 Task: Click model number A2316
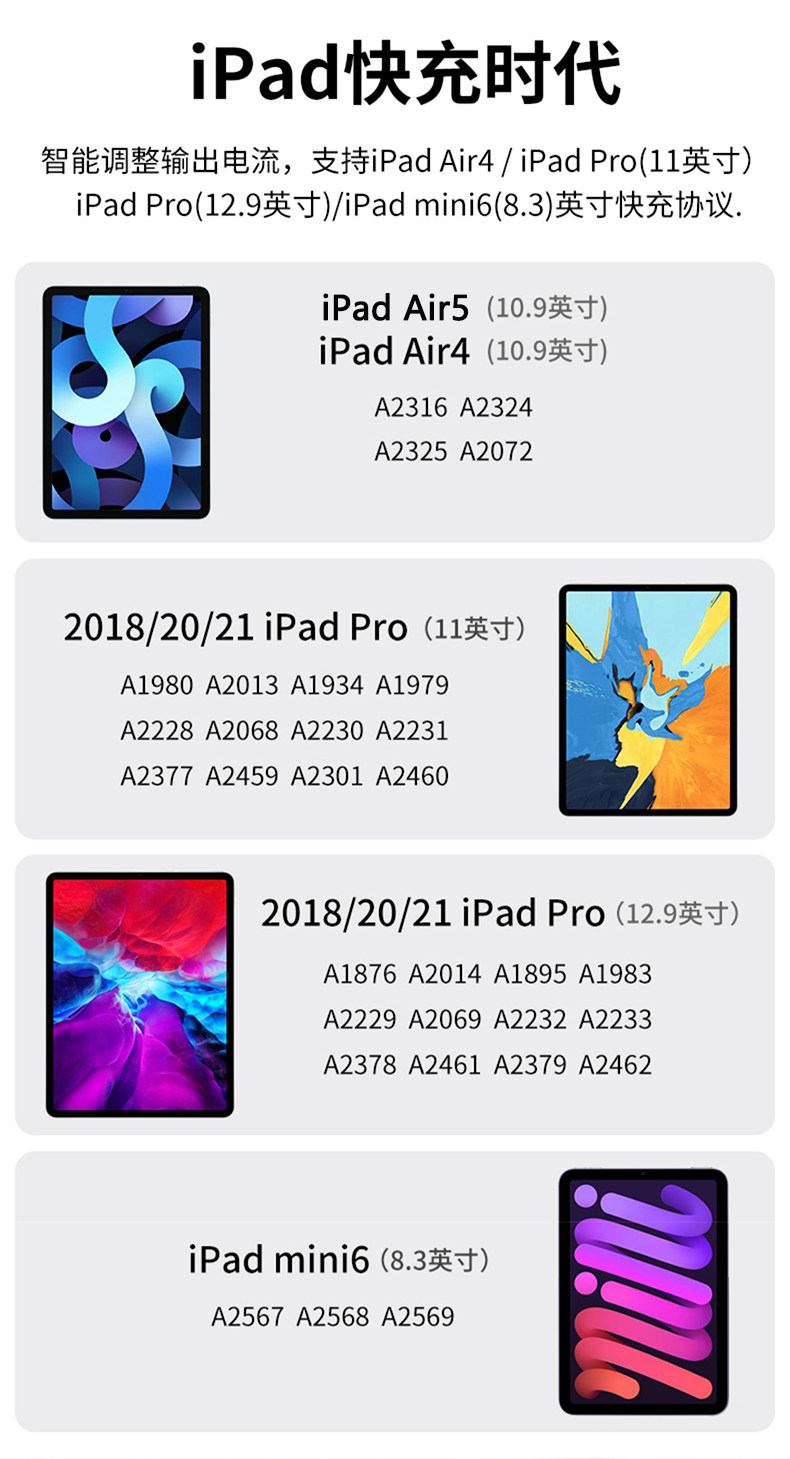[411, 407]
